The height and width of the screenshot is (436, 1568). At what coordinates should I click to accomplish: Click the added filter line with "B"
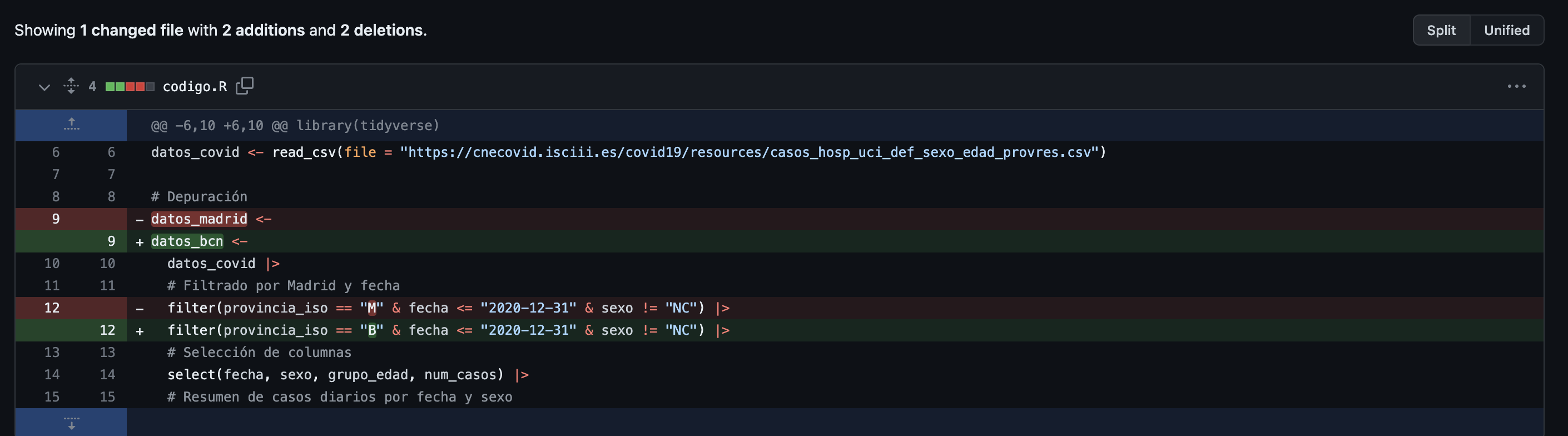point(448,330)
